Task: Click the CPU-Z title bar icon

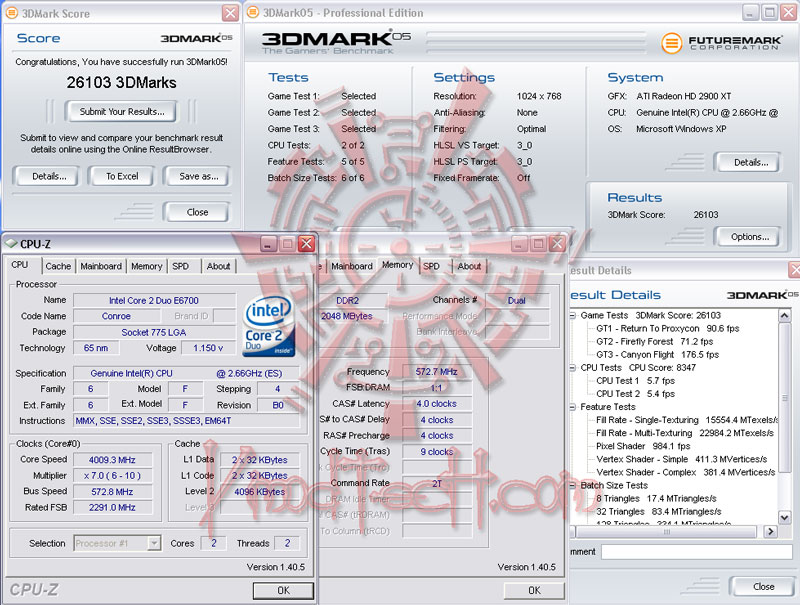Action: (x=11, y=244)
